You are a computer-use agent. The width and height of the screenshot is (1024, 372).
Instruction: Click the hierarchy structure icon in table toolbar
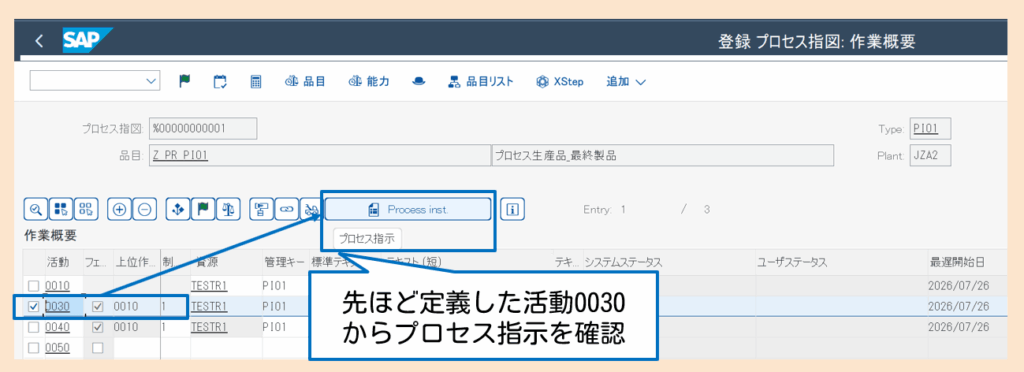tap(261, 209)
